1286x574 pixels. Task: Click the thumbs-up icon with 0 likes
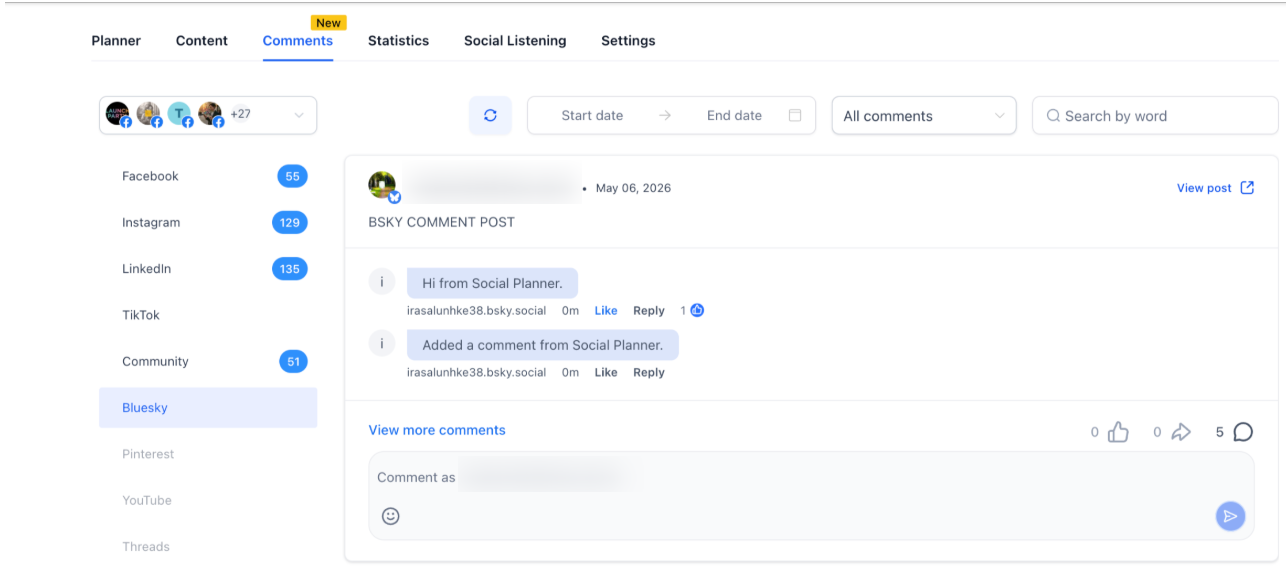pos(1118,432)
